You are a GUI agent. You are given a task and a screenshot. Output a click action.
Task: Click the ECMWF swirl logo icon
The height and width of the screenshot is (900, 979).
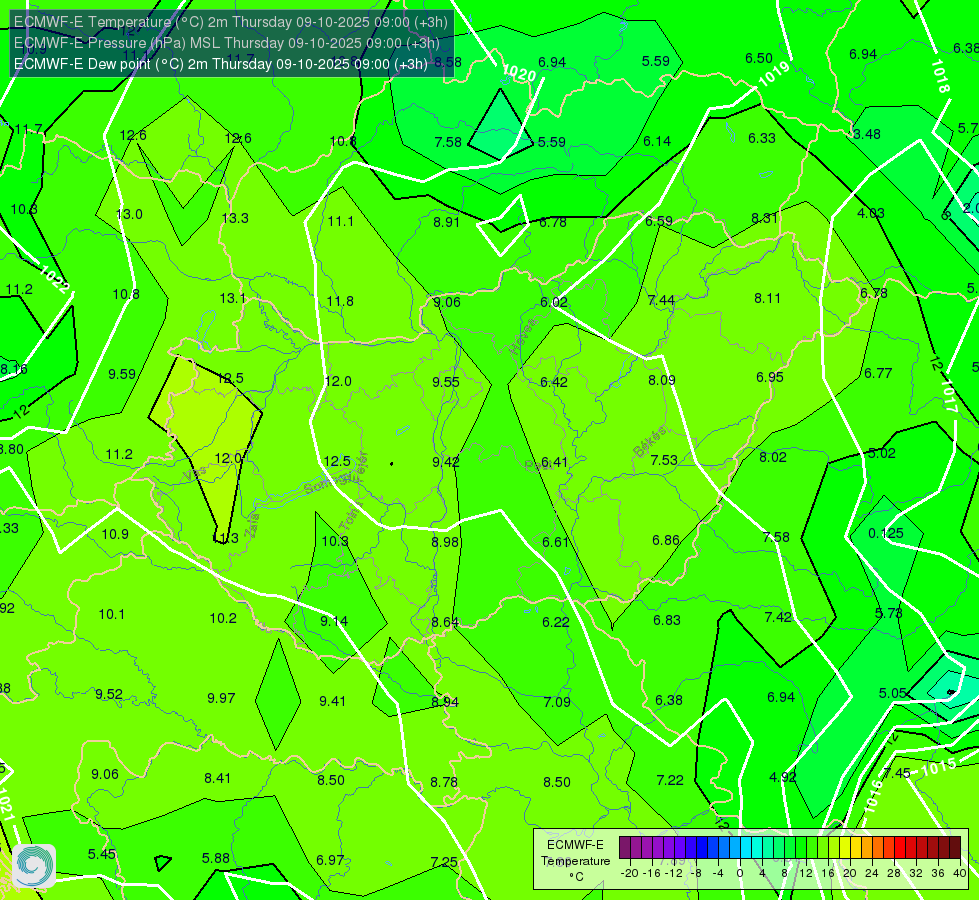pyautogui.click(x=34, y=866)
